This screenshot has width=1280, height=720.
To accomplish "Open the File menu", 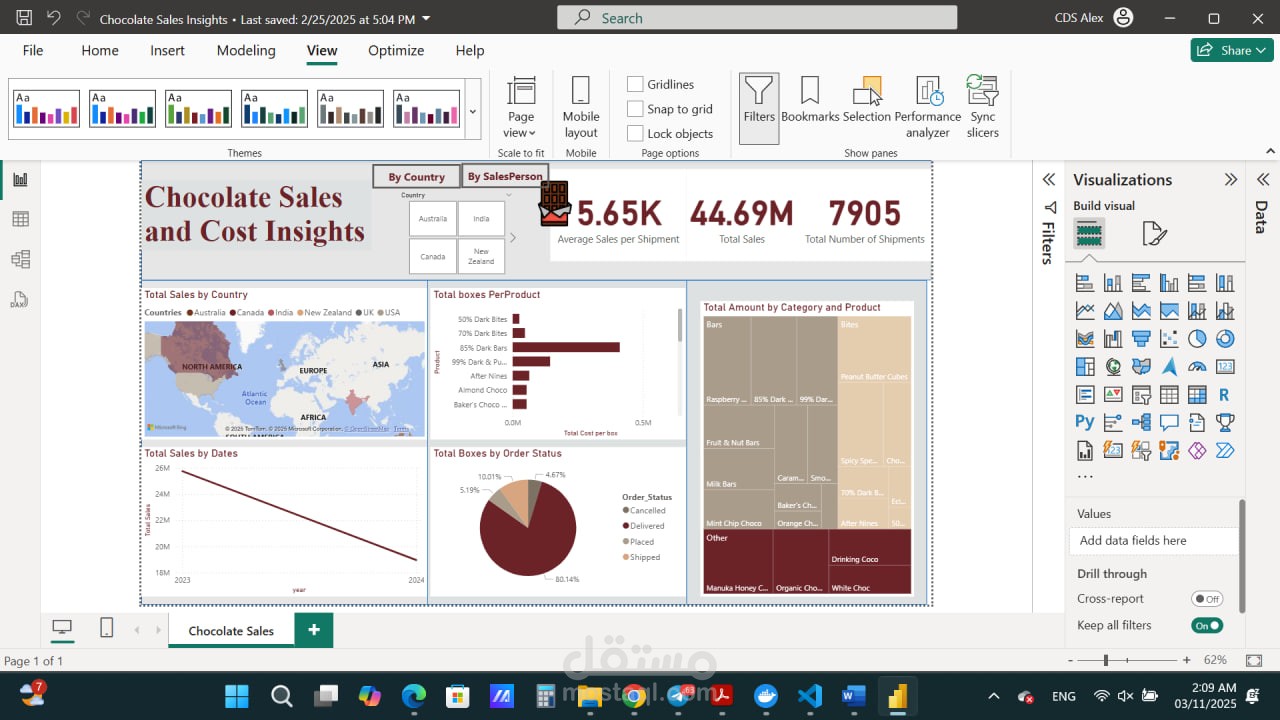I will (33, 50).
